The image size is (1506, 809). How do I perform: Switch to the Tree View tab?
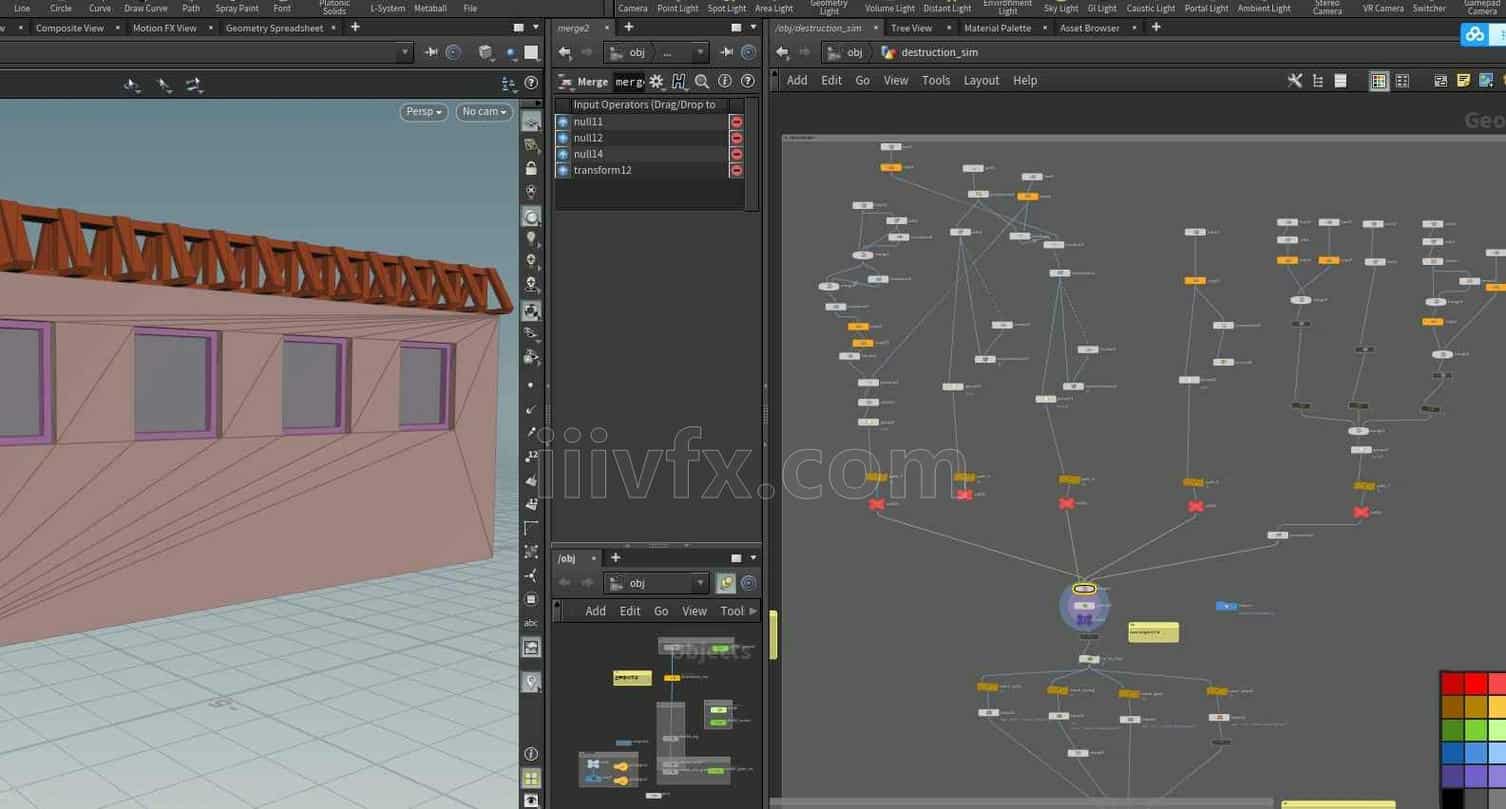point(911,28)
